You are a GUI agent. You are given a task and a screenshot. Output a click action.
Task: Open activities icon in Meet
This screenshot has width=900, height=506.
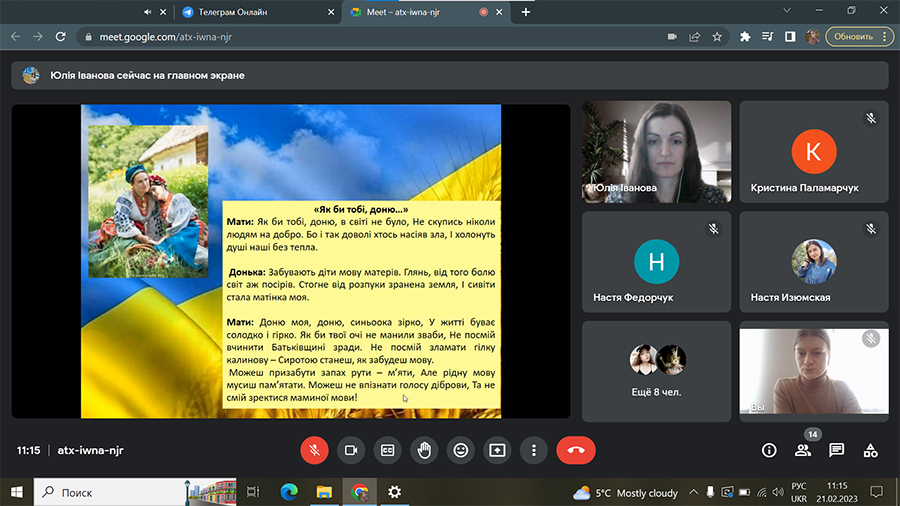click(x=870, y=450)
